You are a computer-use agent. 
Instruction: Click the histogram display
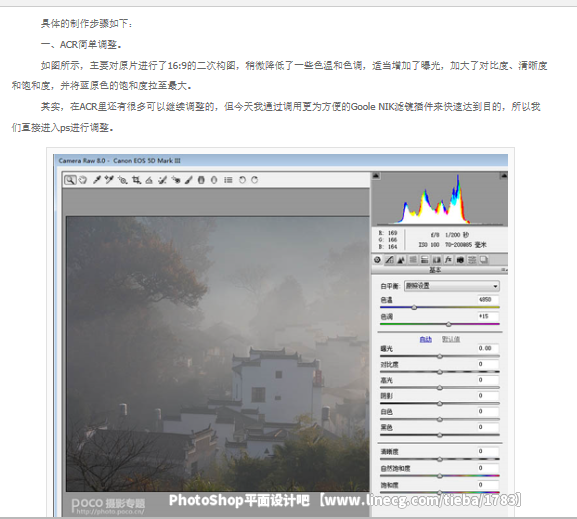[440, 199]
